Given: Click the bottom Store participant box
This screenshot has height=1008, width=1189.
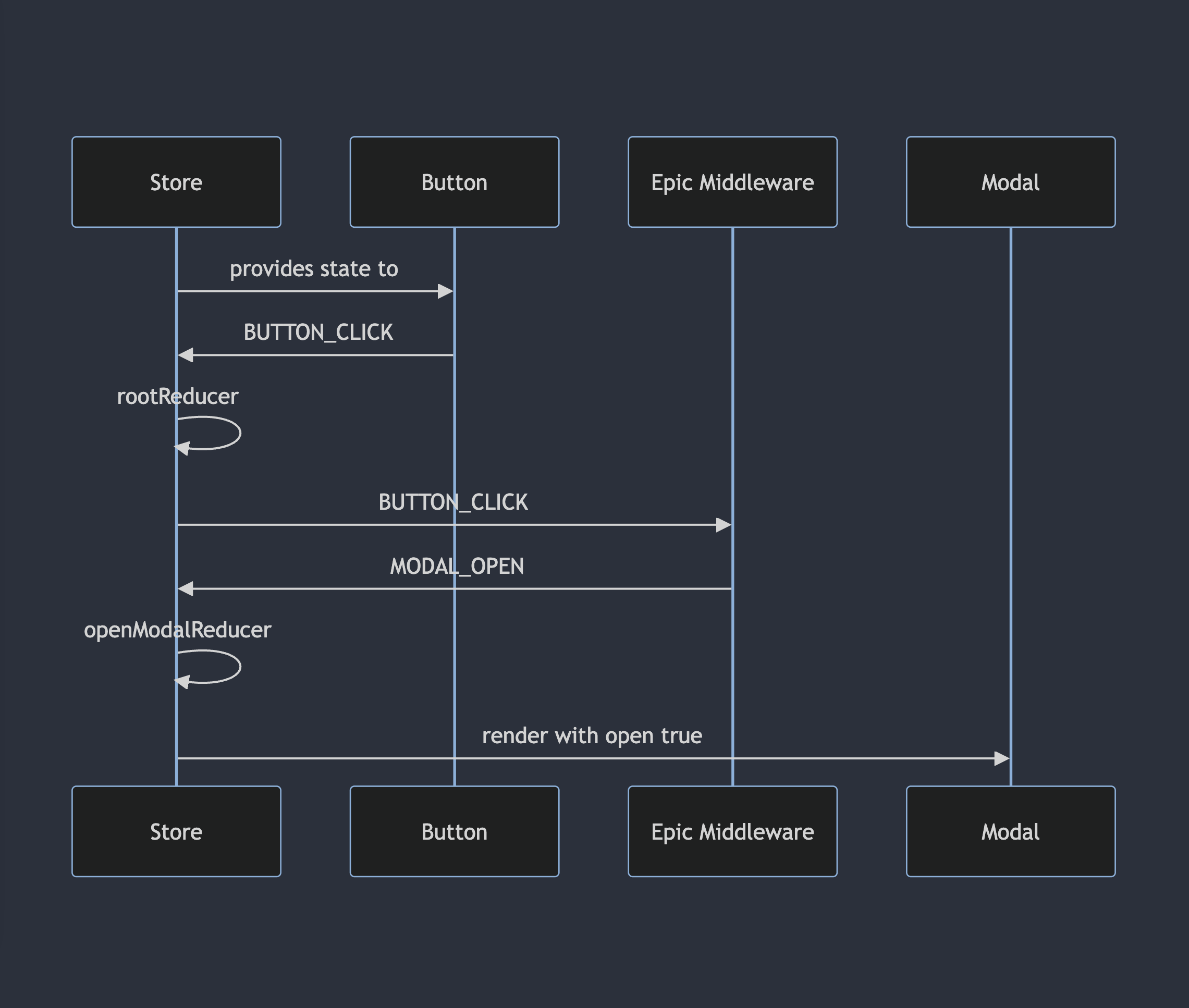Looking at the screenshot, I should (176, 831).
